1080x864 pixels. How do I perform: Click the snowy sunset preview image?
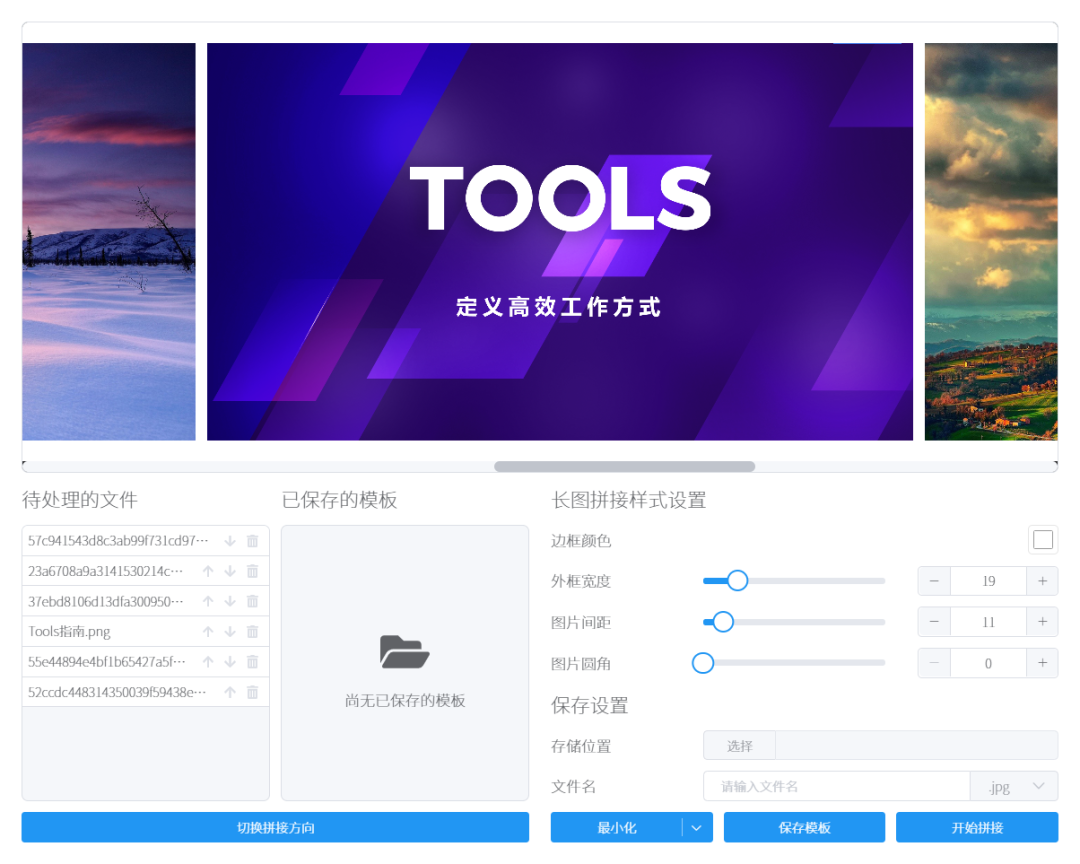click(109, 242)
